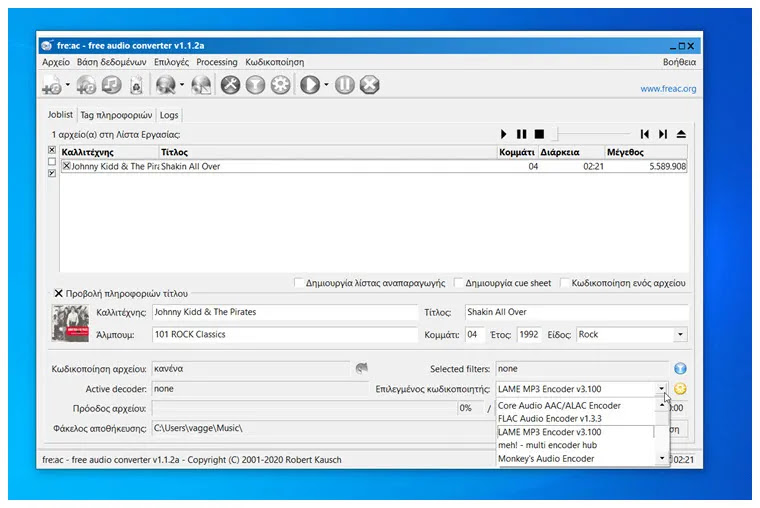
Task: Sort joblist by Διάρκεια column header
Action: click(571, 152)
